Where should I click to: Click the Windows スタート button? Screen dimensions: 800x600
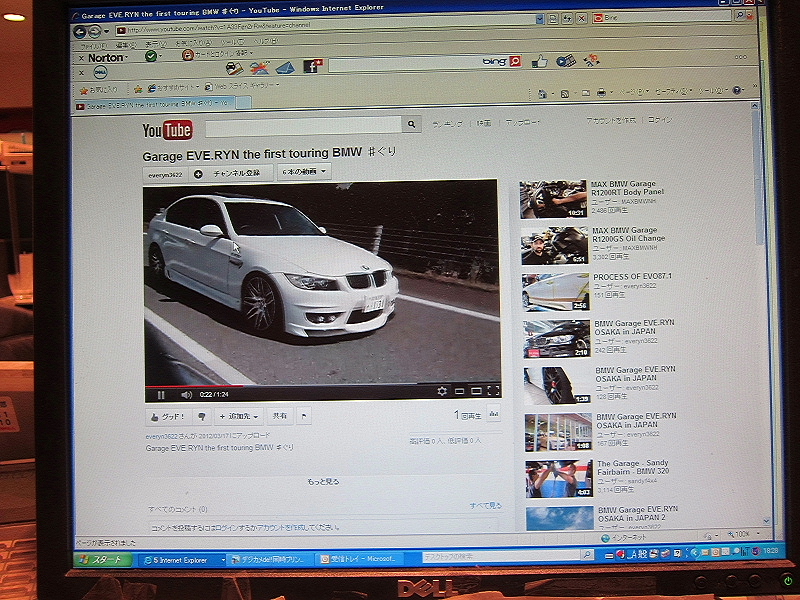point(103,560)
